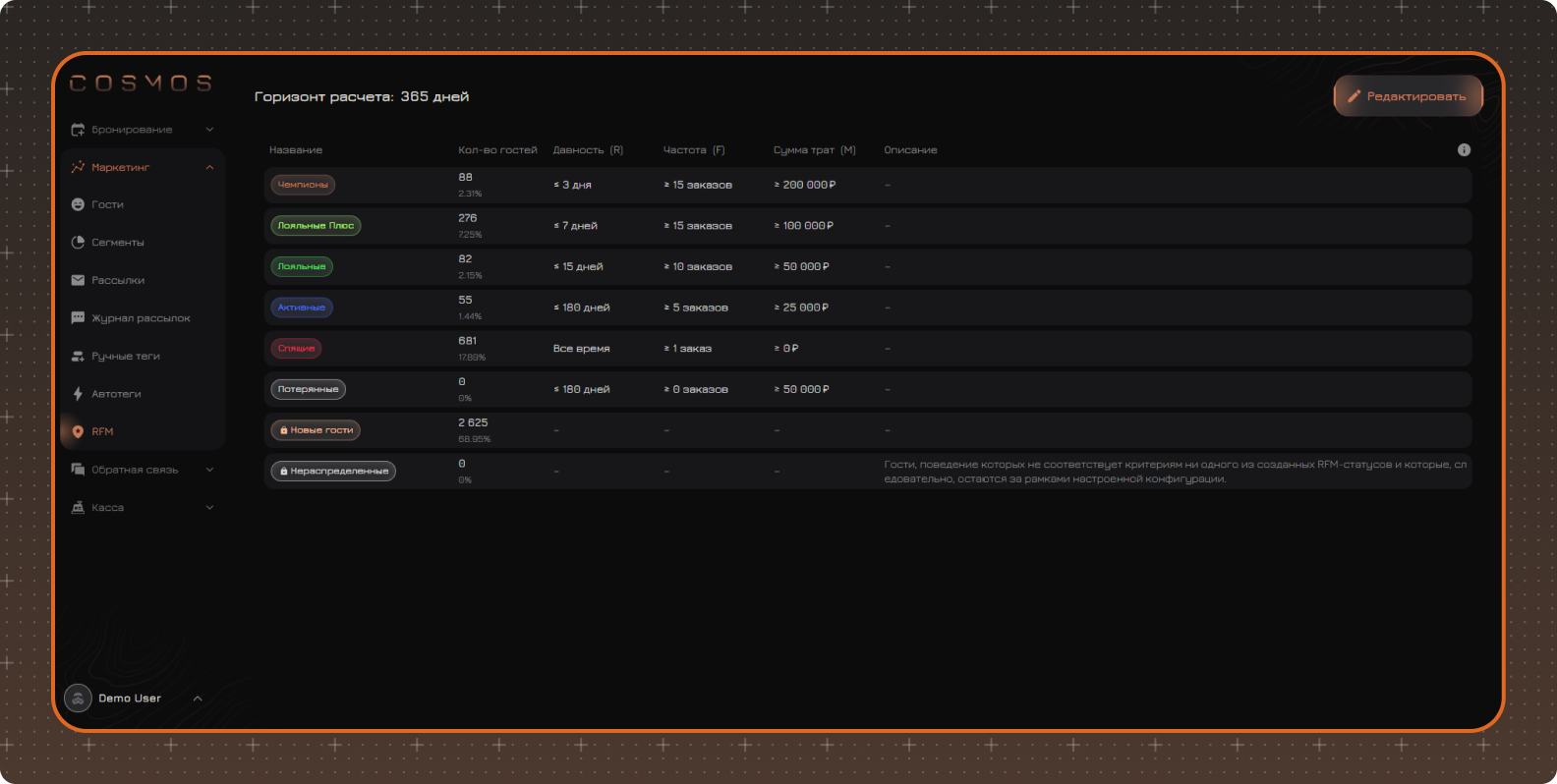Viewport: 1557px width, 784px height.
Task: Expand the Бронирование menu chevron
Action: (x=209, y=130)
